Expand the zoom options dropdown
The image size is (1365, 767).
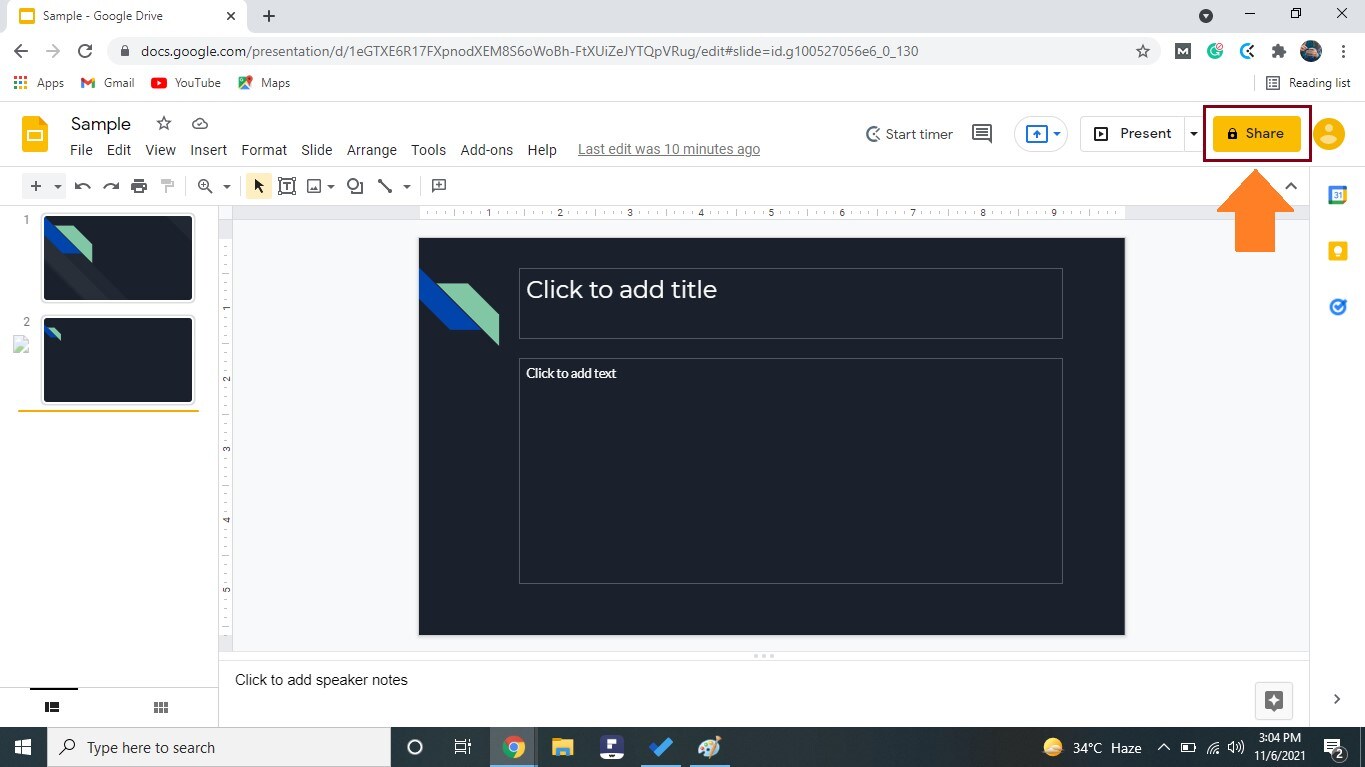click(x=226, y=185)
